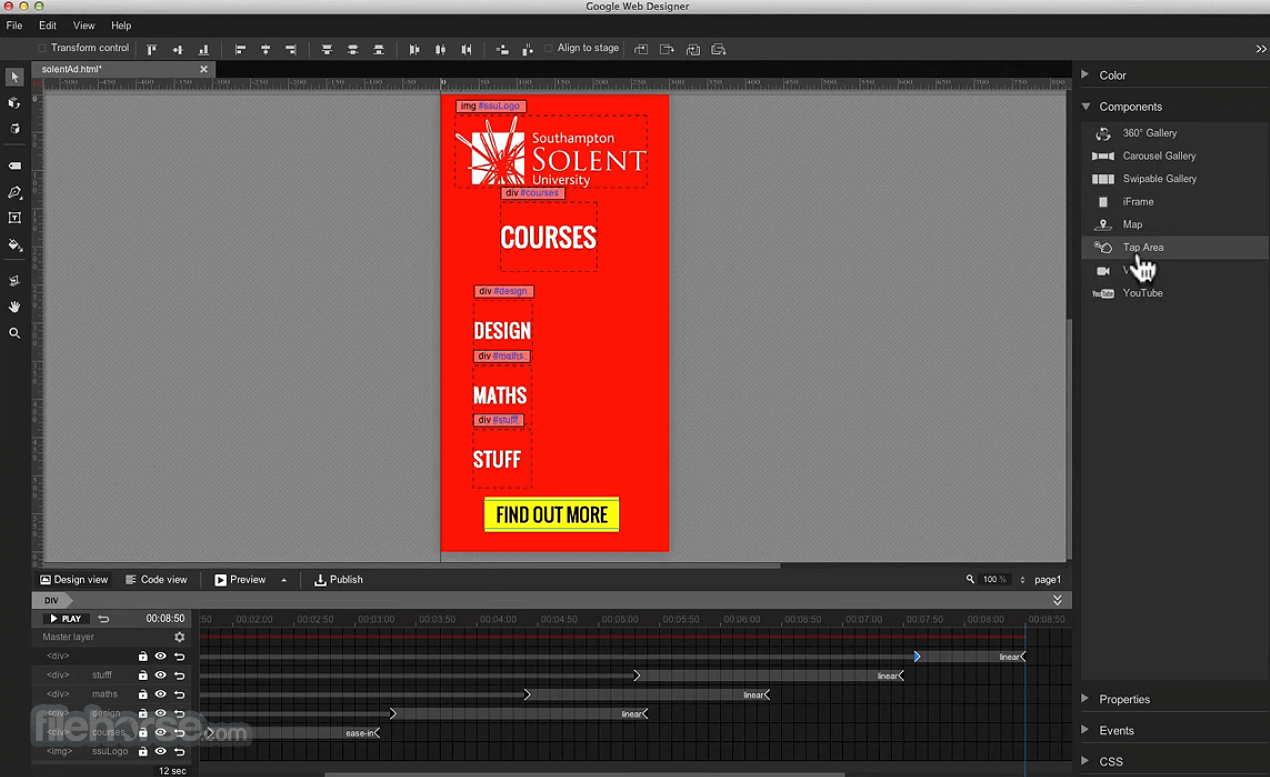Screen dimensions: 1270x777
Task: Select the 3D object rotate tool
Action: point(14,103)
